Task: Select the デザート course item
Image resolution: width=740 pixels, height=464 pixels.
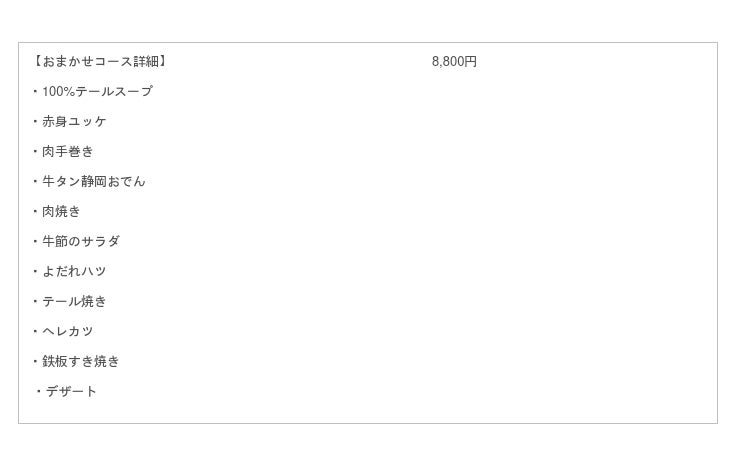Action: (72, 391)
